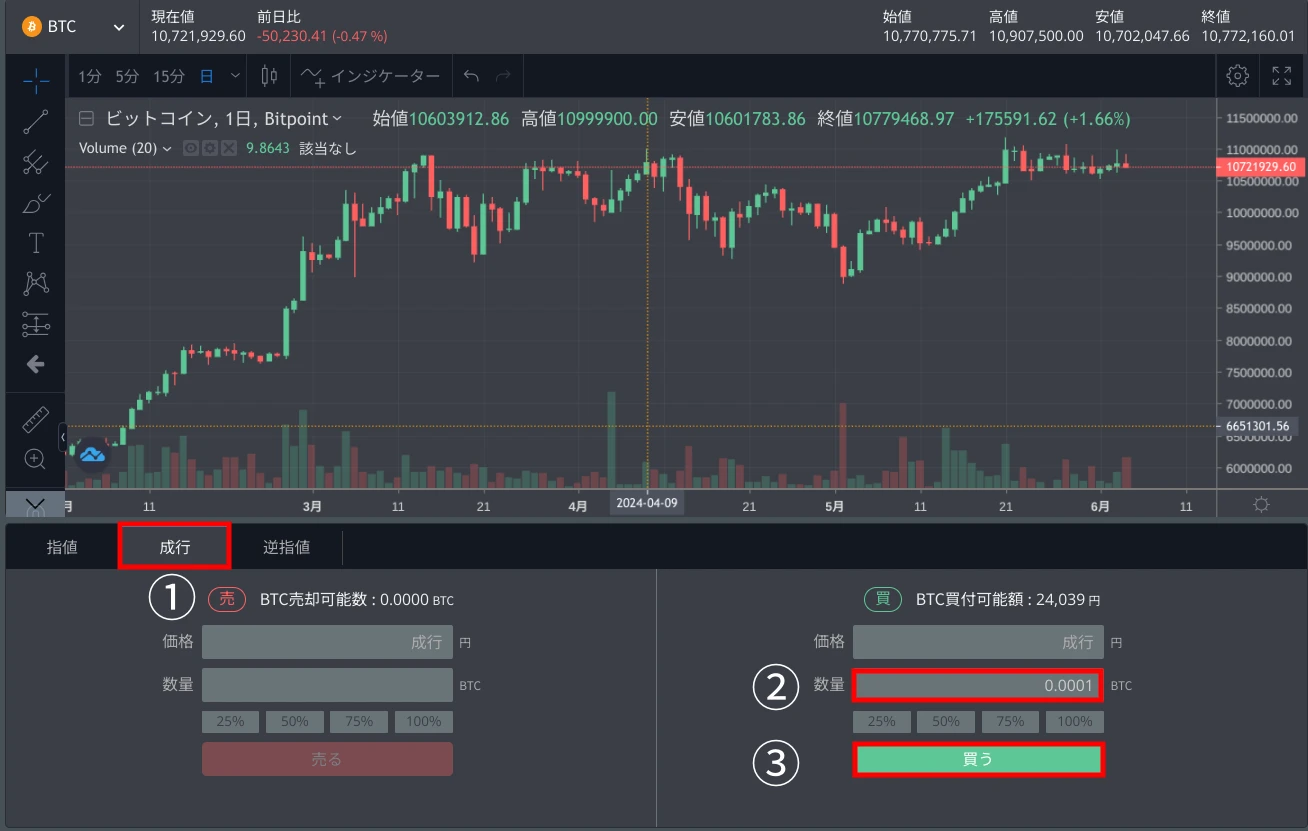Click the 10721929.60 current price label
Viewport: 1308px width, 831px height.
point(1260,167)
